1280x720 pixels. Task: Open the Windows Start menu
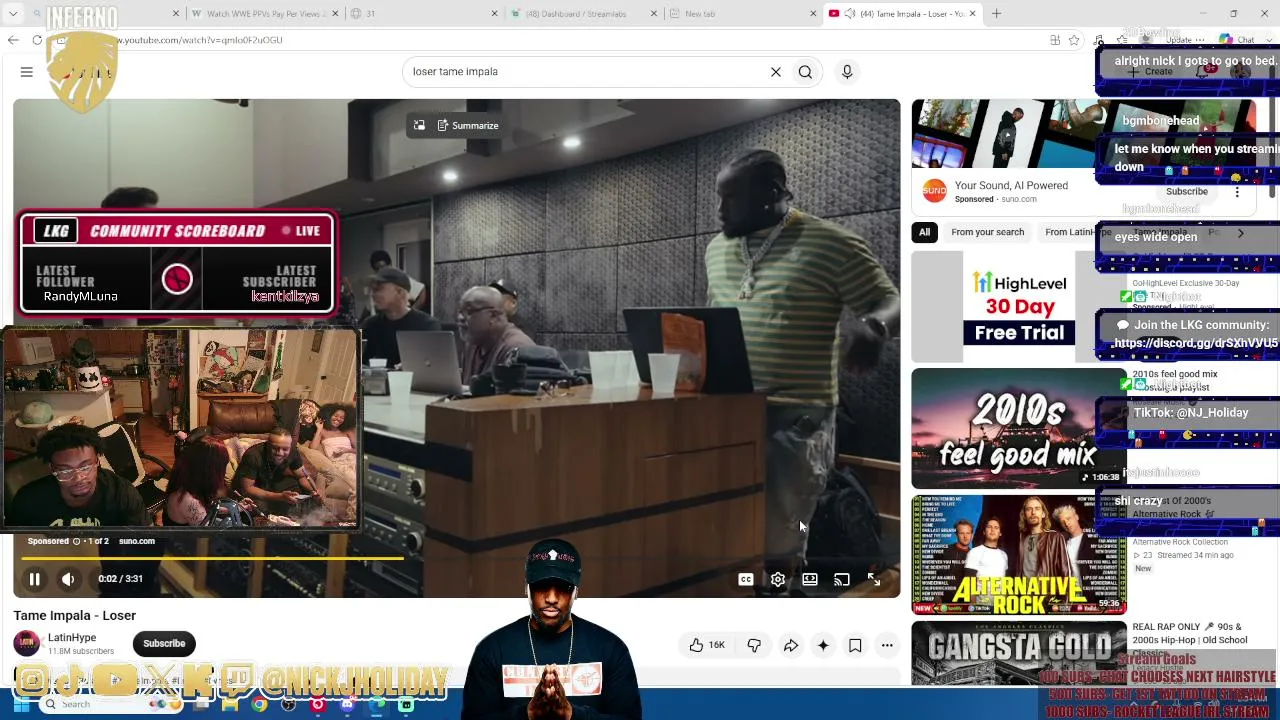click(20, 705)
